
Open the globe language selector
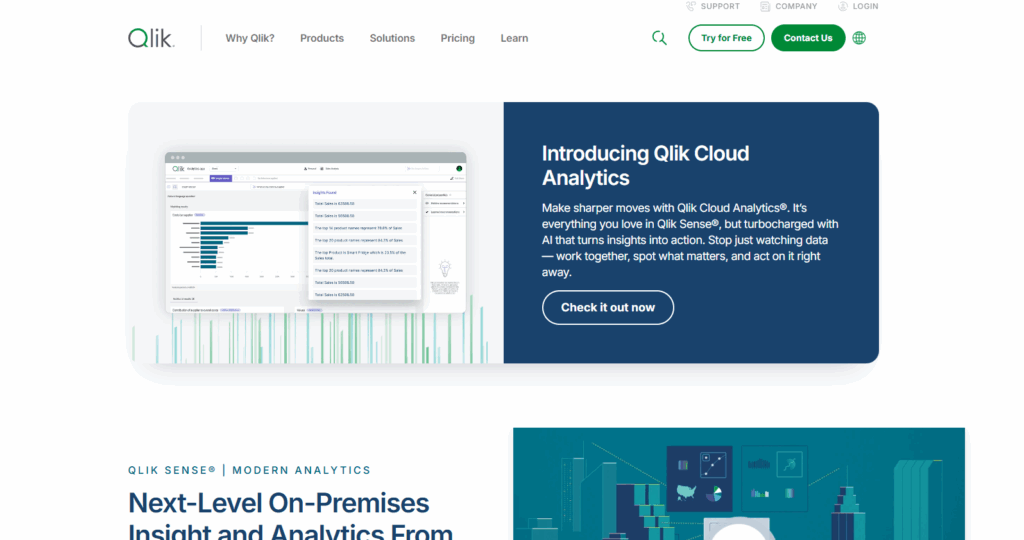tap(859, 38)
